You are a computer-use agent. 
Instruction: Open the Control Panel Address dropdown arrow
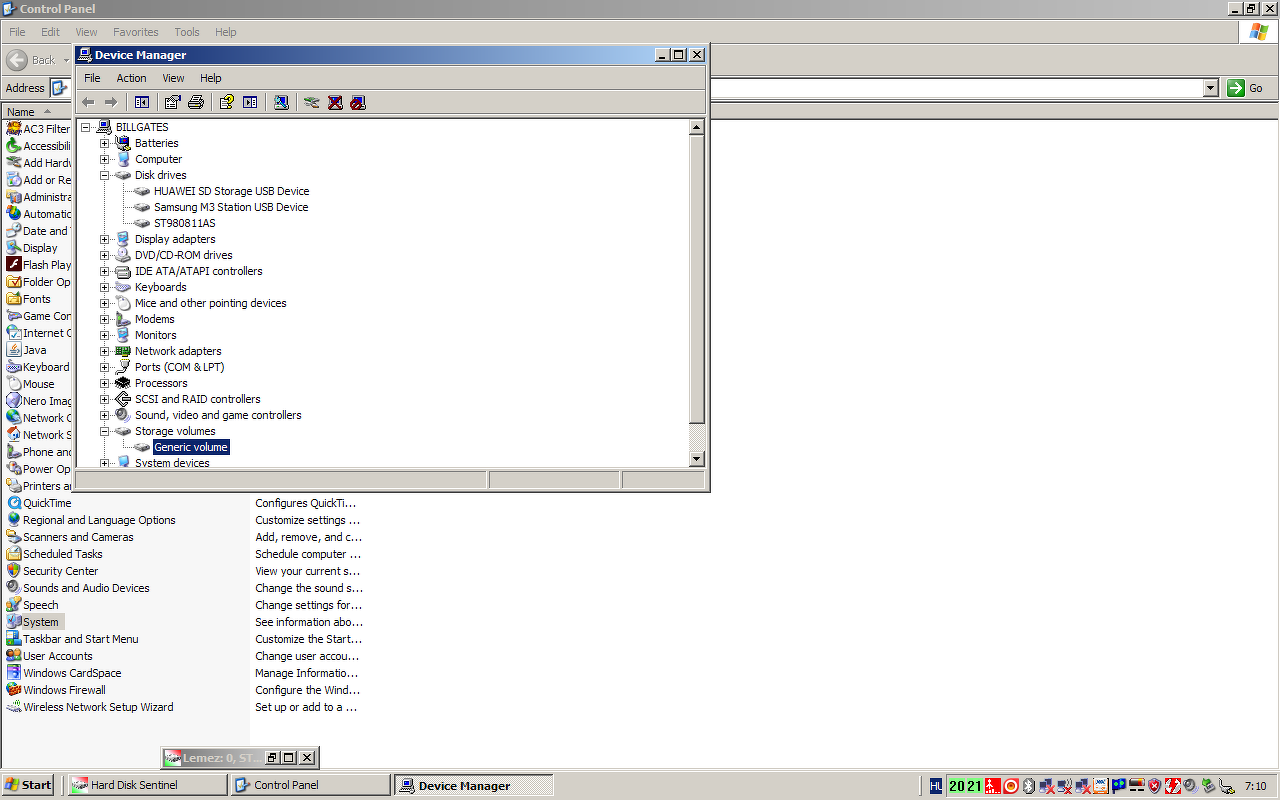point(1210,88)
